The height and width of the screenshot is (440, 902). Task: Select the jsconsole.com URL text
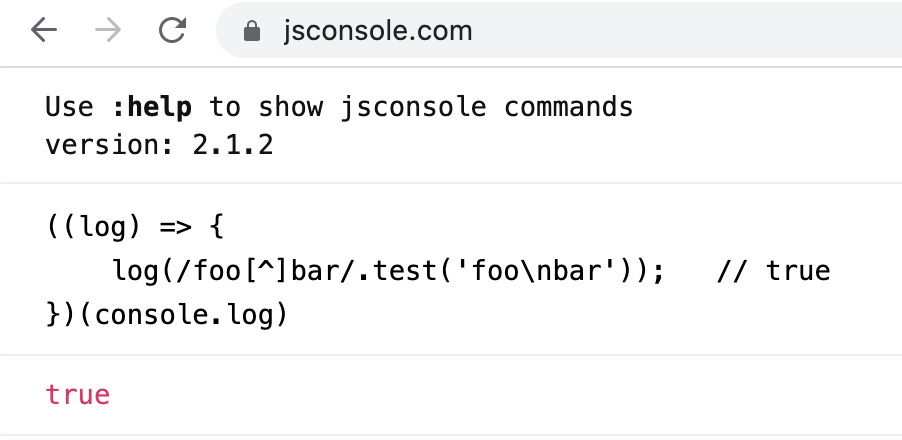point(377,30)
